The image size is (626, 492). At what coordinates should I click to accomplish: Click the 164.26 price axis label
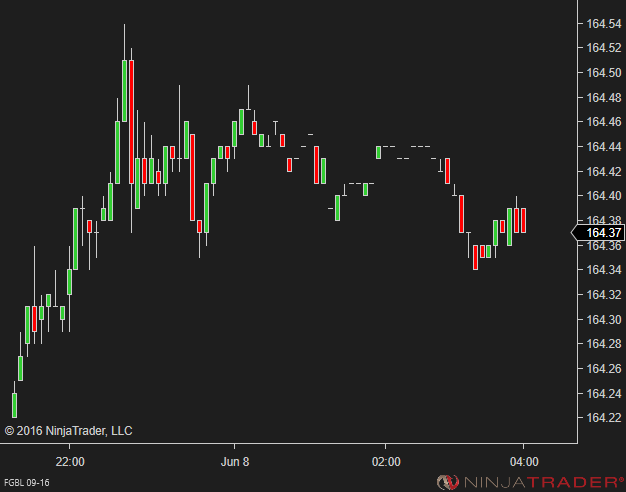tap(604, 369)
